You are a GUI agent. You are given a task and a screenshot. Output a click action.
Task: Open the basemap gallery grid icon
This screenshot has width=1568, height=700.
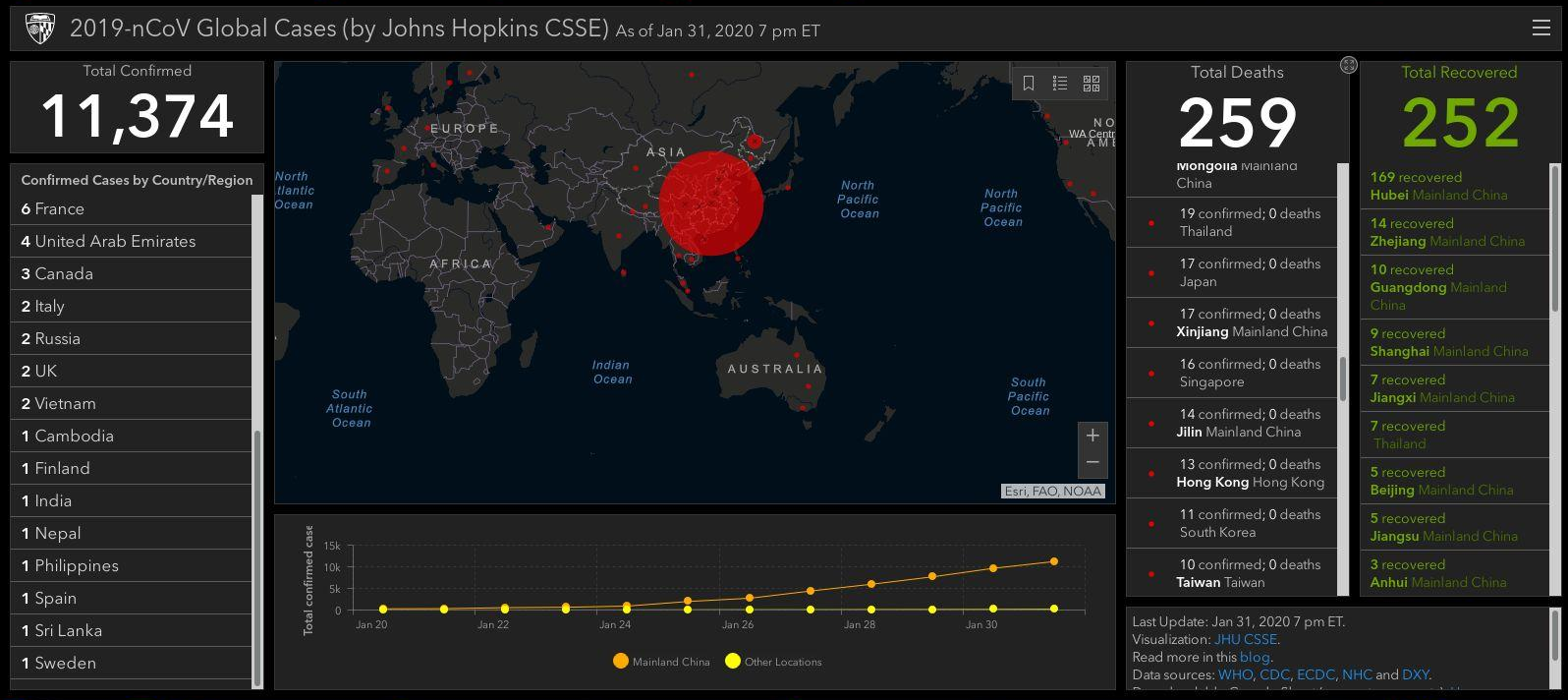[x=1092, y=84]
